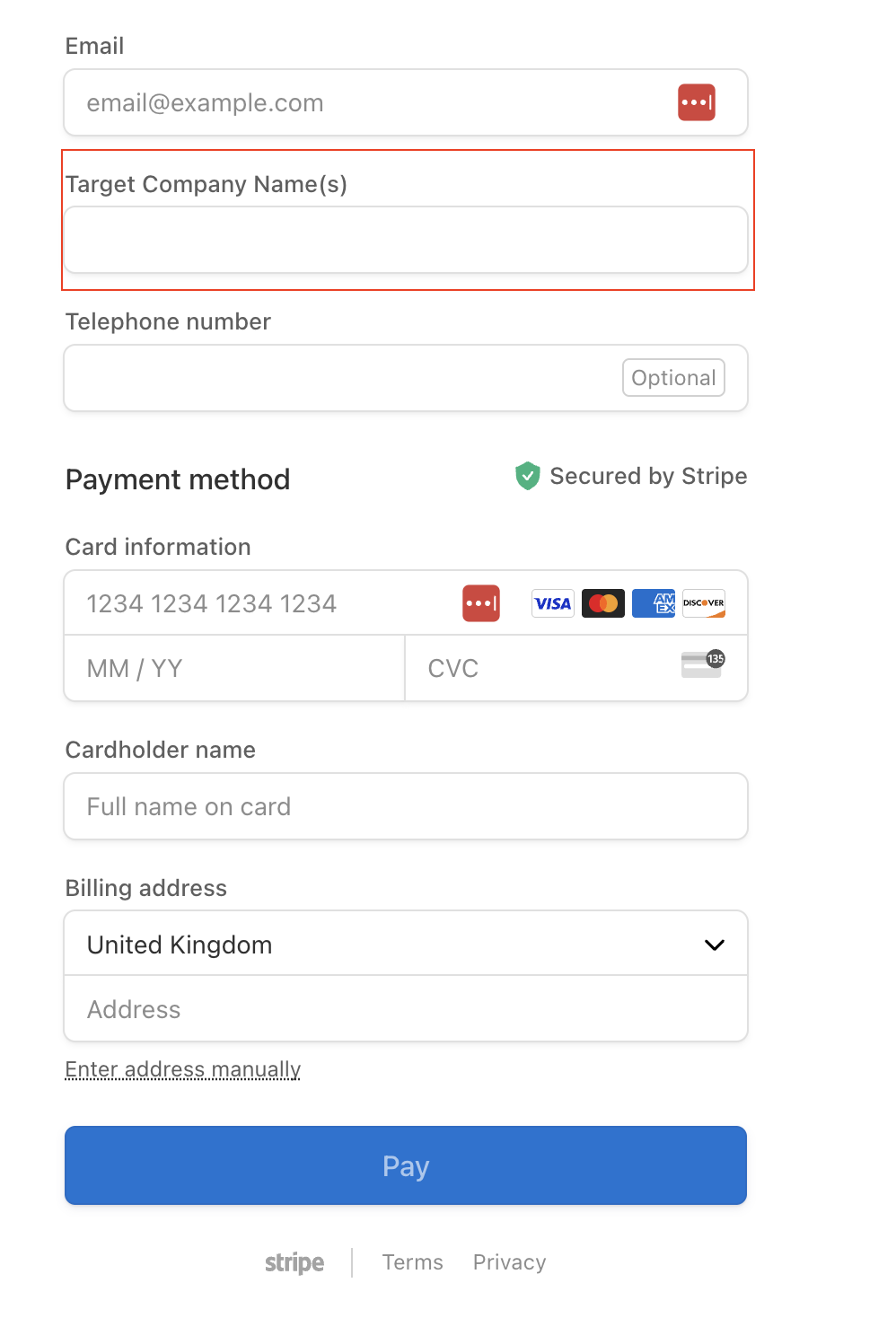Click the American Express logo
896x1318 pixels.
[654, 603]
